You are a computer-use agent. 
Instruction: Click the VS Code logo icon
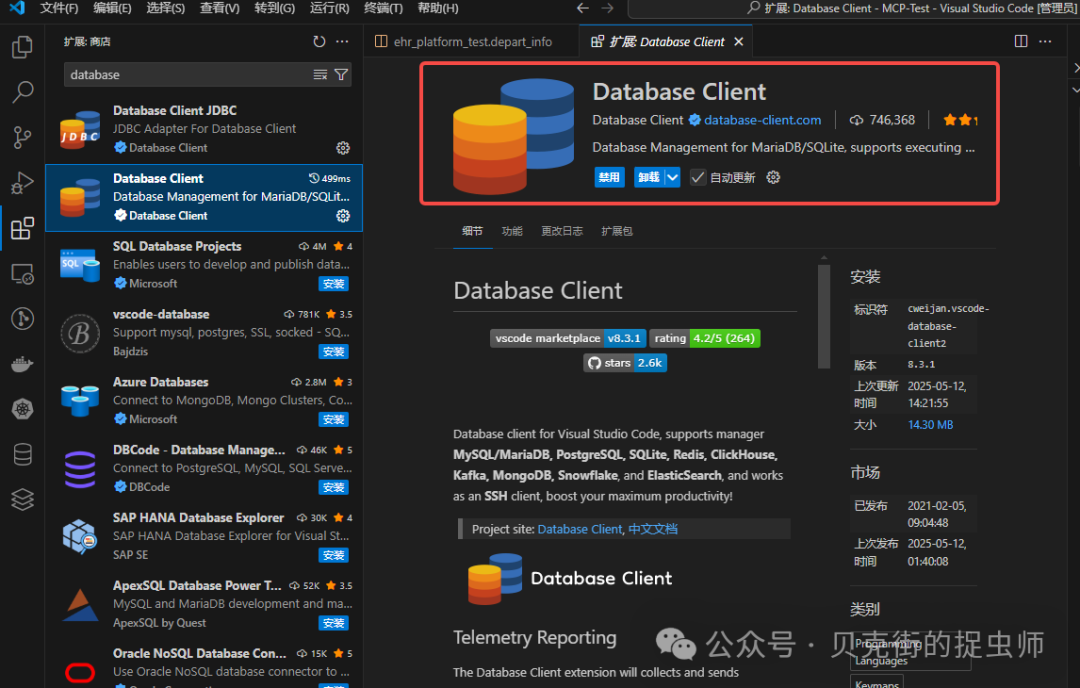[x=17, y=8]
